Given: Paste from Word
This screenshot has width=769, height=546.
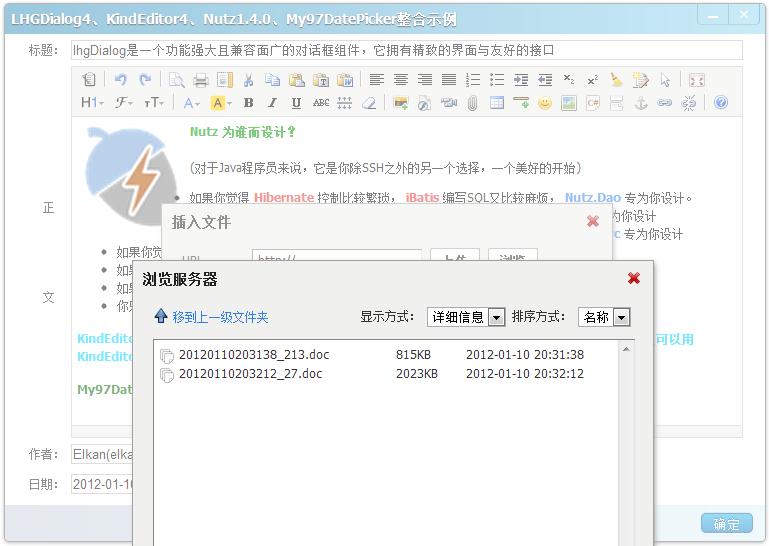Looking at the screenshot, I should click(x=345, y=79).
